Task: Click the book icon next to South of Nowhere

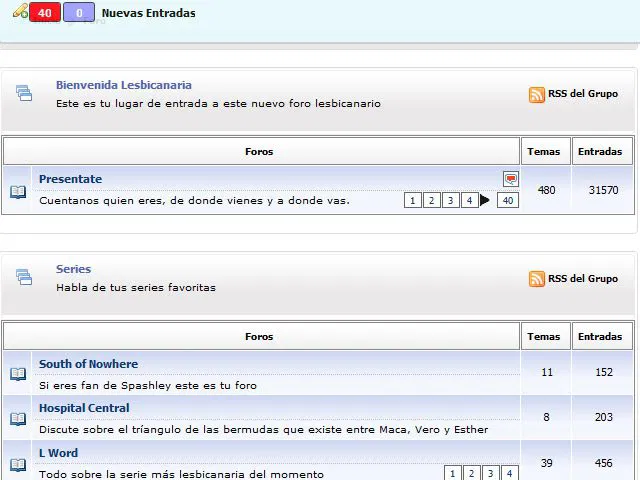Action: (x=18, y=374)
